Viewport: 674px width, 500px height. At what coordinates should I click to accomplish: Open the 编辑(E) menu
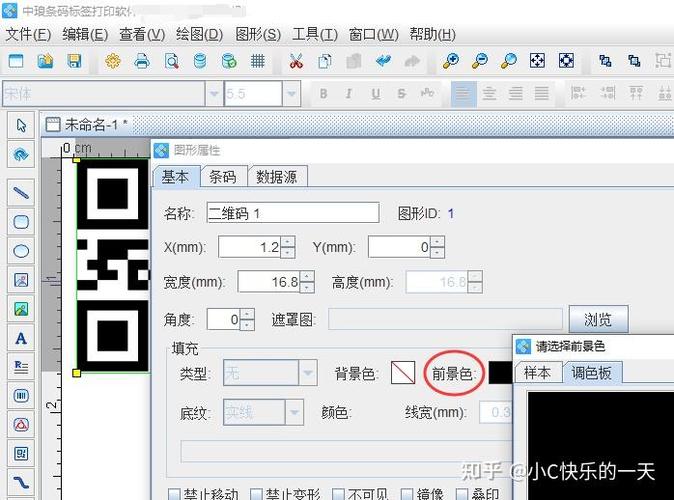(85, 34)
